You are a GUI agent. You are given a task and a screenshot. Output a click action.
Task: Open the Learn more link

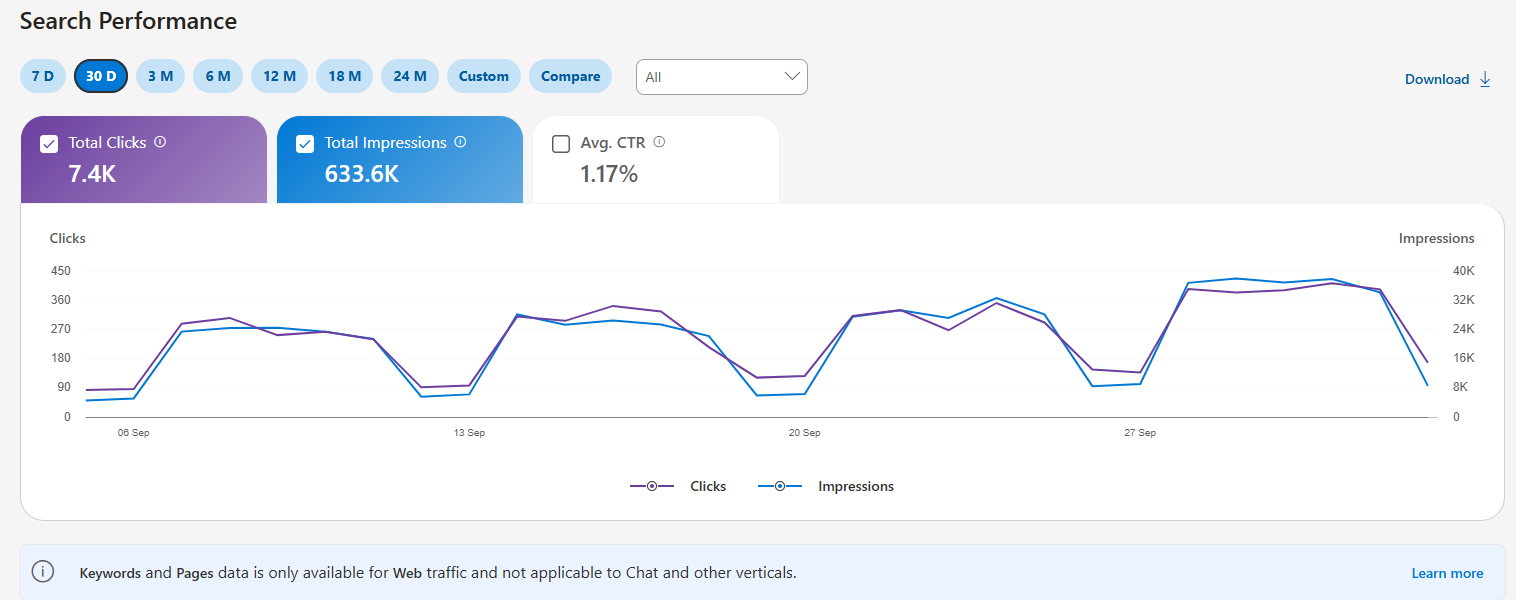(x=1447, y=573)
